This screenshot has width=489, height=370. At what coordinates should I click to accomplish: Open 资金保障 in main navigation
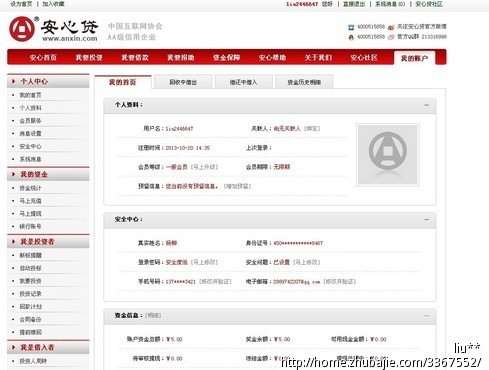226,58
